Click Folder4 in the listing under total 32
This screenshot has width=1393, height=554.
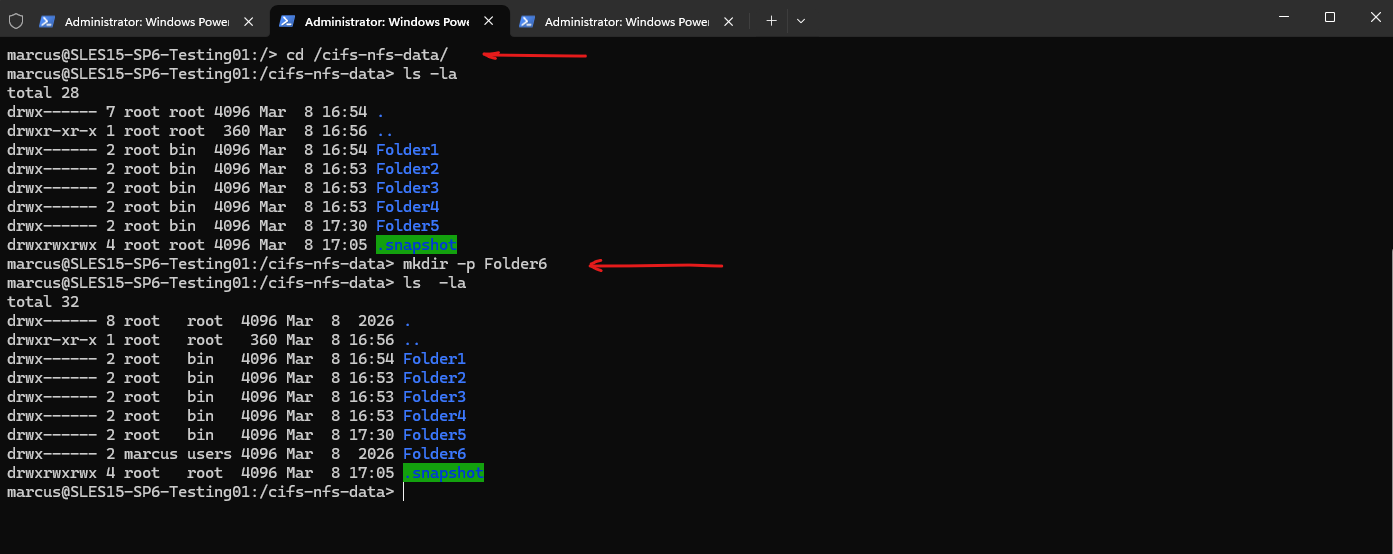(435, 416)
